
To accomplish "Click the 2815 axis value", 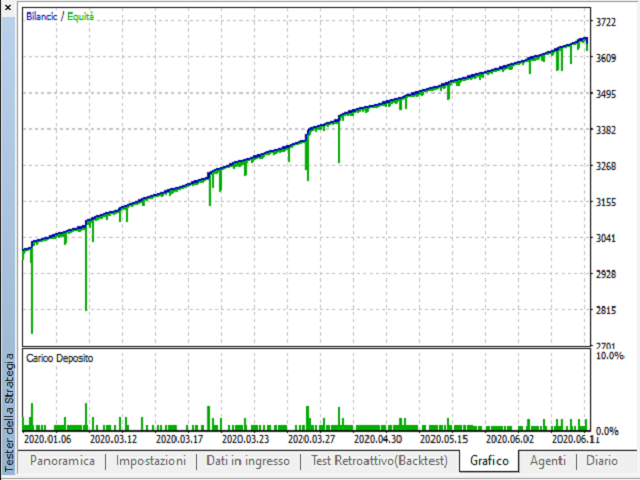I will [x=606, y=310].
